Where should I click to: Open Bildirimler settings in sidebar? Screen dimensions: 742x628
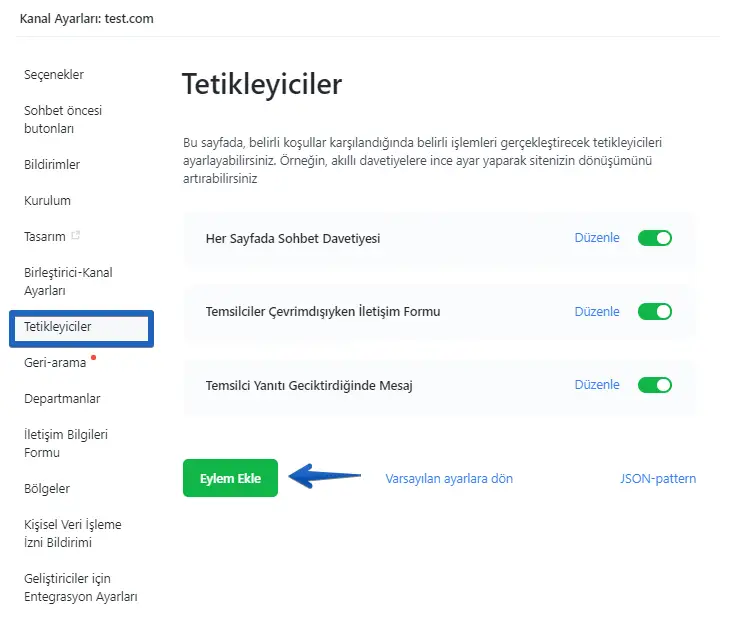click(52, 164)
